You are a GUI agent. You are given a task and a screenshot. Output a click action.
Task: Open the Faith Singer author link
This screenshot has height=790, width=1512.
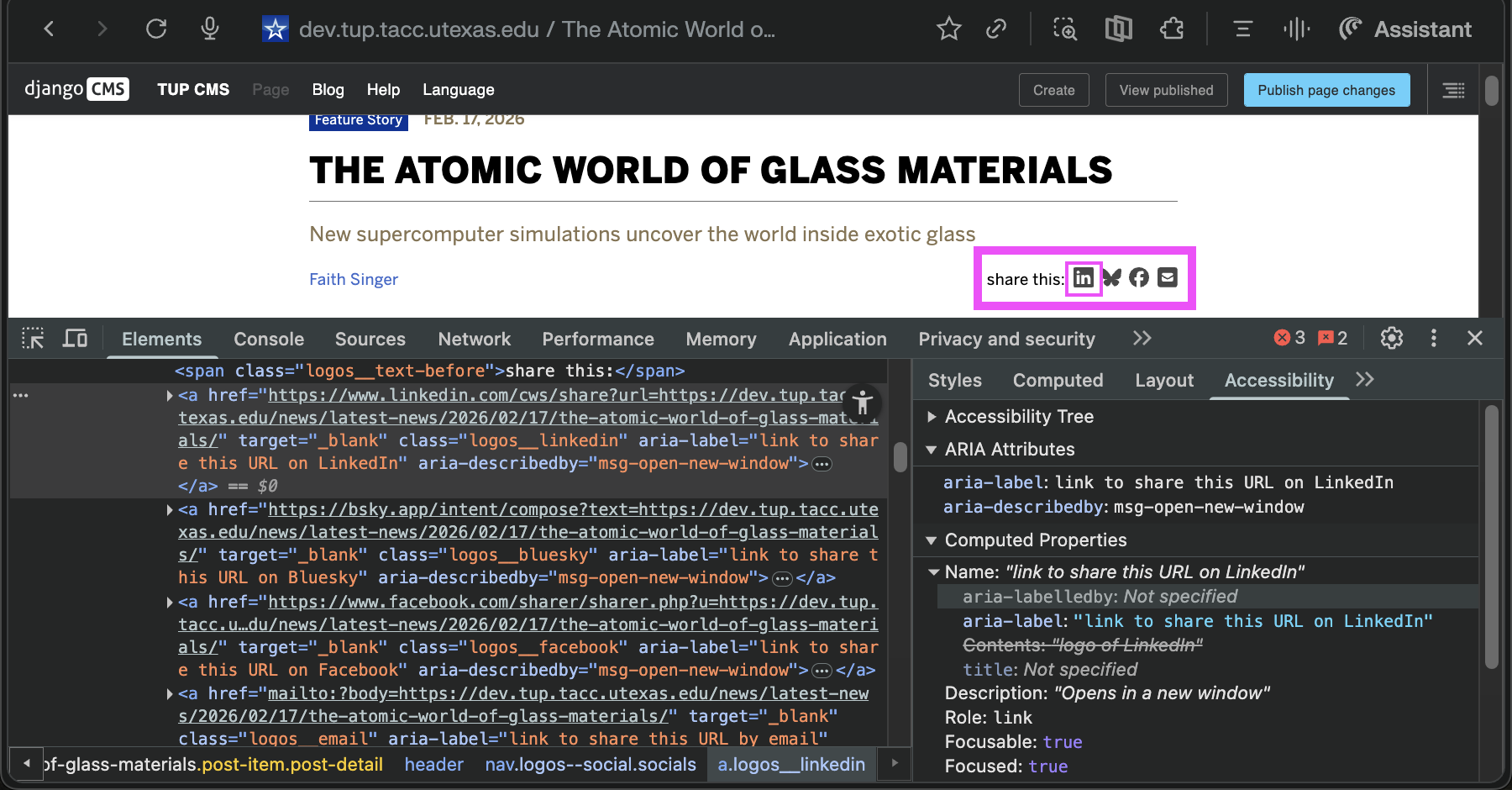pyautogui.click(x=354, y=280)
